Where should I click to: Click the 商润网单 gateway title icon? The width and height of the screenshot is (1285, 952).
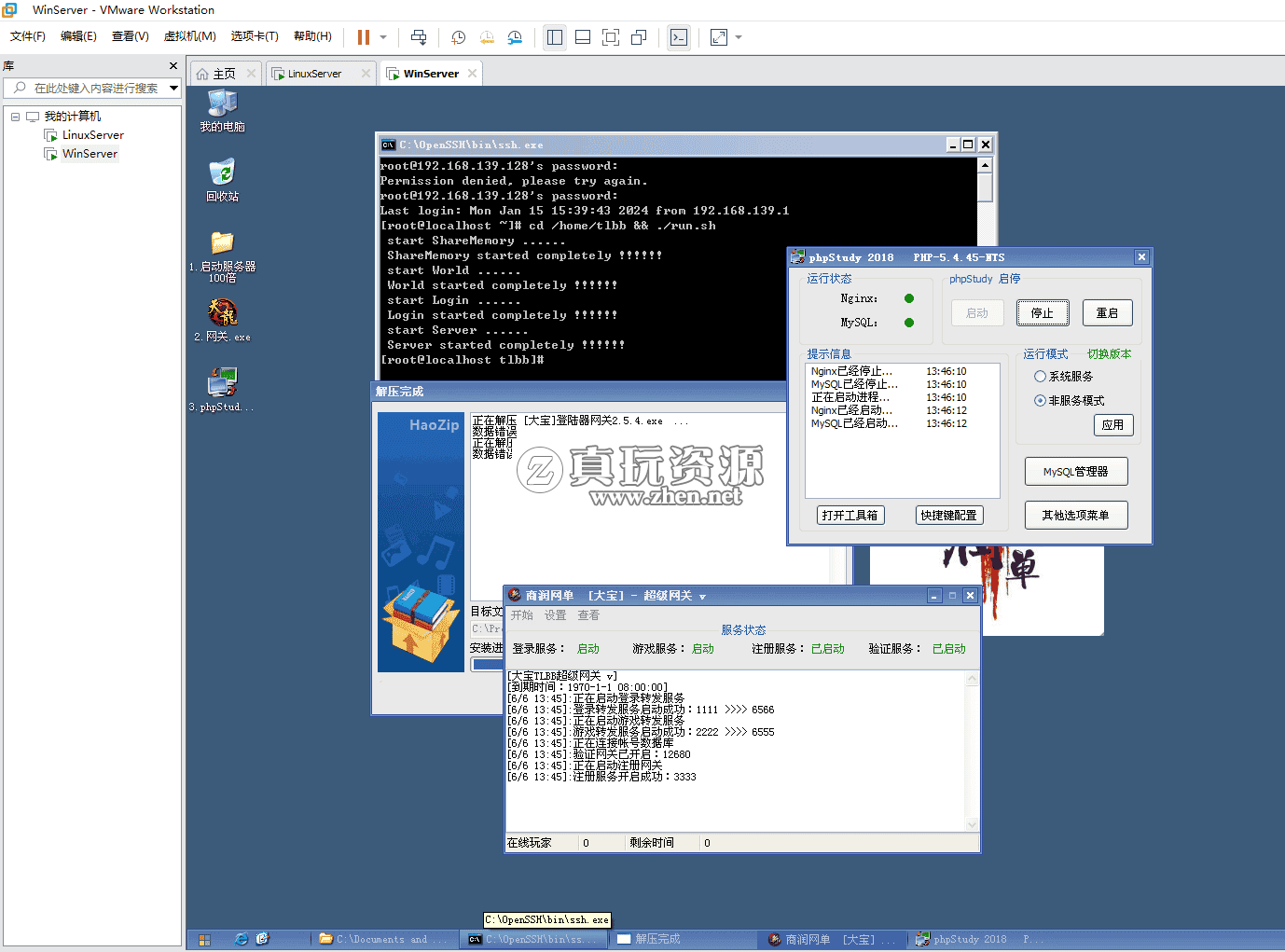click(x=515, y=595)
